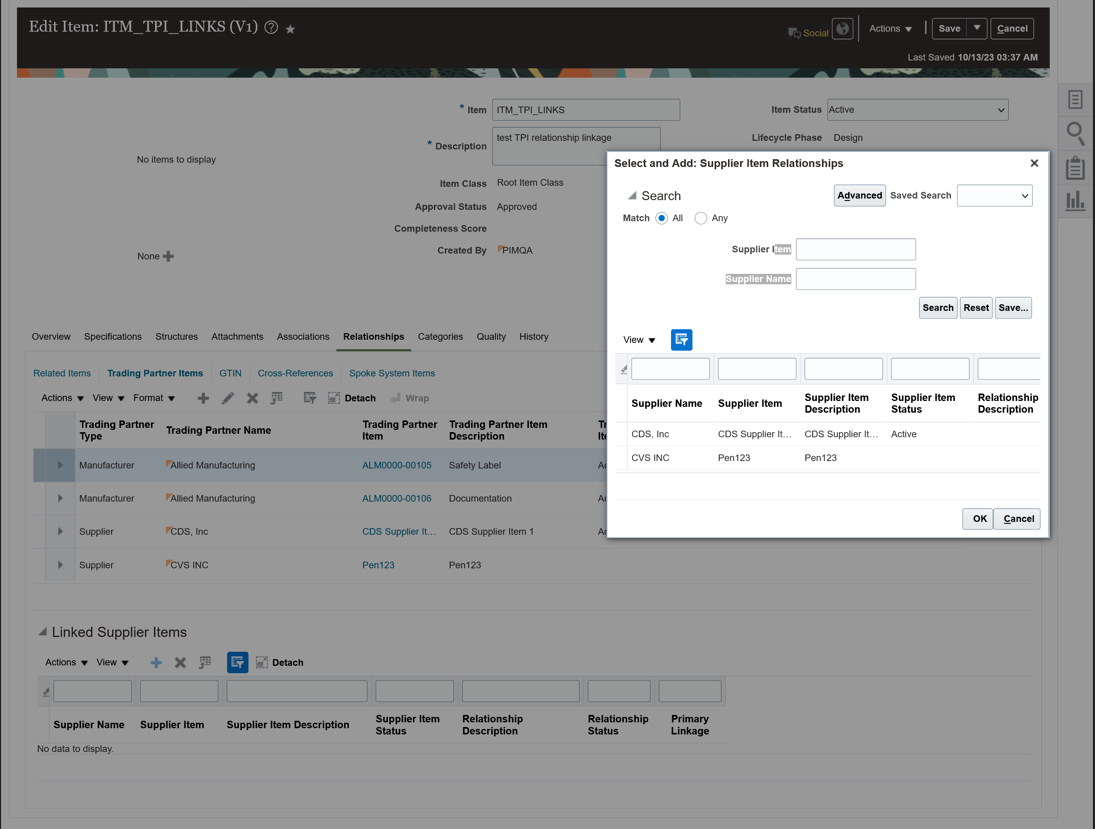
Task: Click freeze icon in Linked Supplier Items toolbar
Action: tap(205, 663)
